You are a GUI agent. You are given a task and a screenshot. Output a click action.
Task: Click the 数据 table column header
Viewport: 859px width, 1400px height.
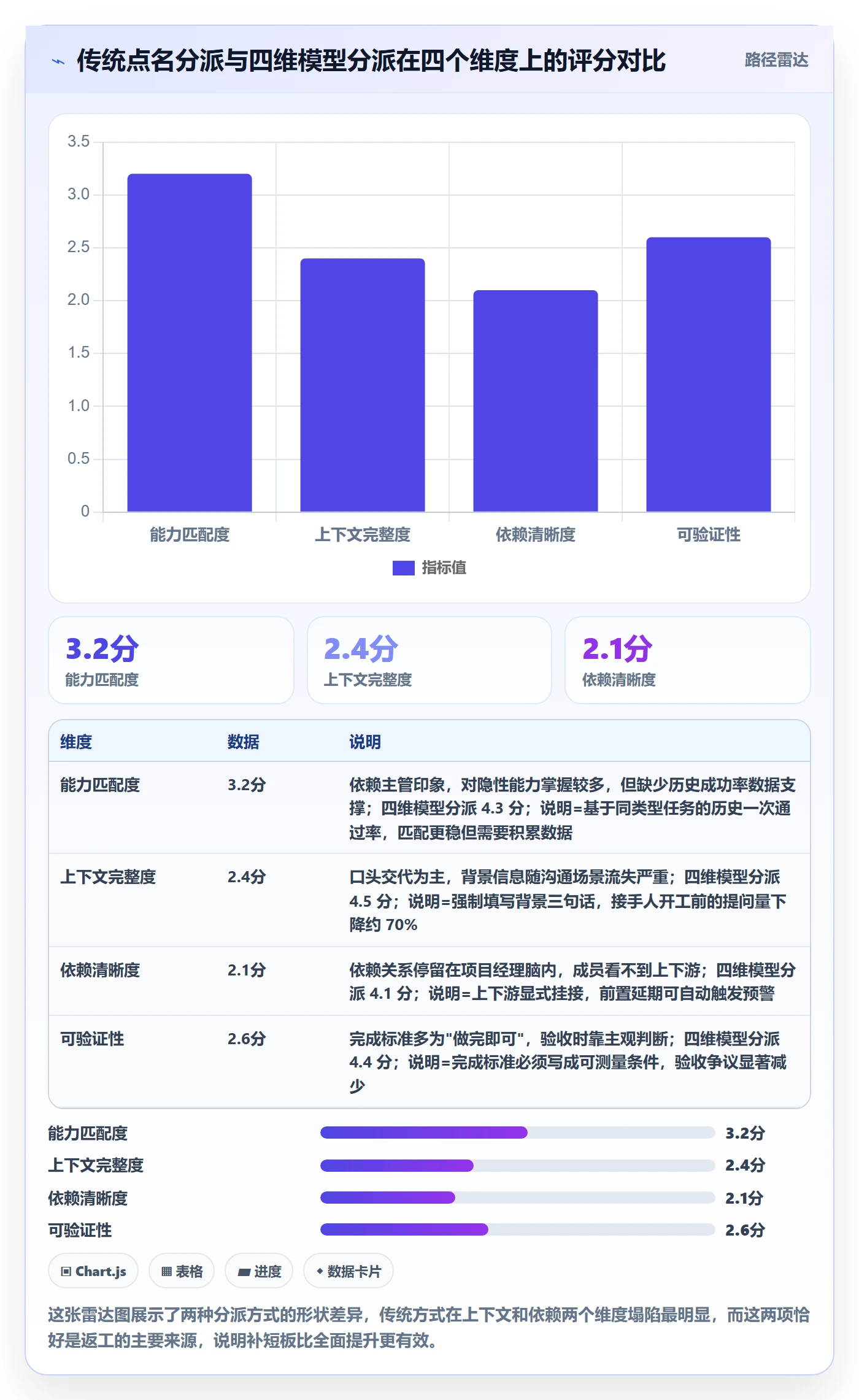244,742
